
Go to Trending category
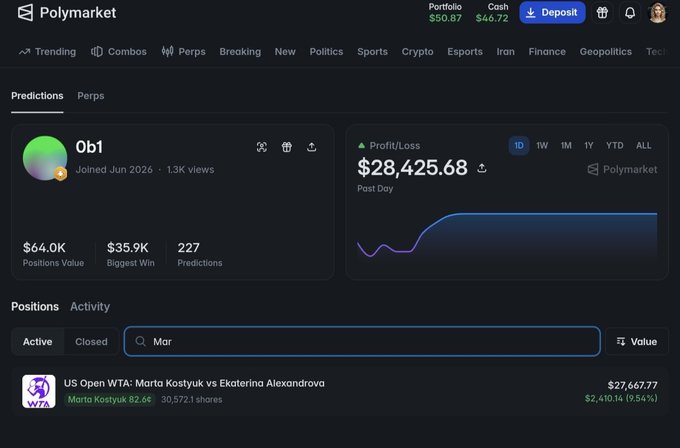click(x=47, y=52)
